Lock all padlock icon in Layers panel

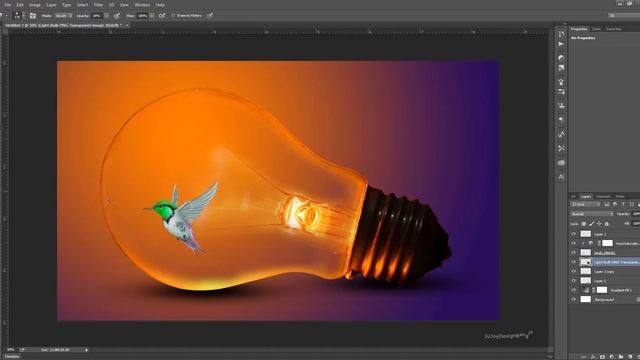click(607, 224)
